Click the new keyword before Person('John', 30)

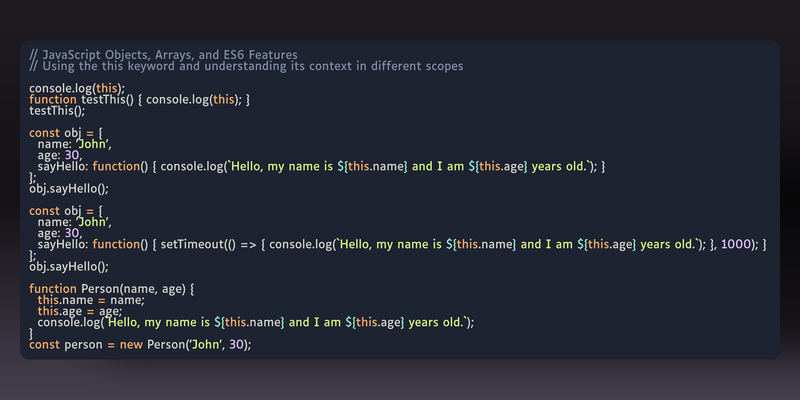(132, 345)
